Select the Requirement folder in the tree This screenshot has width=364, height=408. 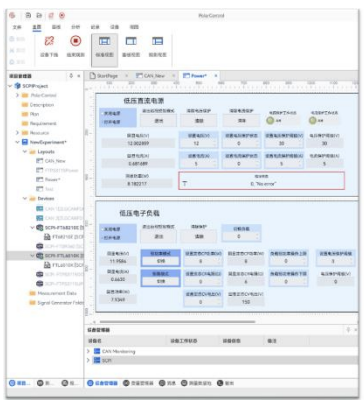pos(43,123)
